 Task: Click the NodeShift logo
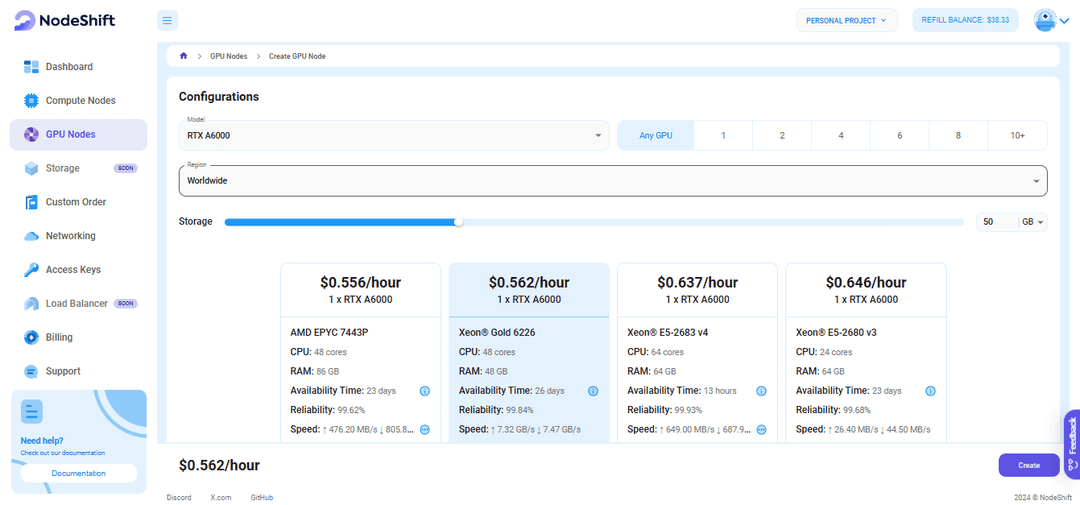(65, 21)
